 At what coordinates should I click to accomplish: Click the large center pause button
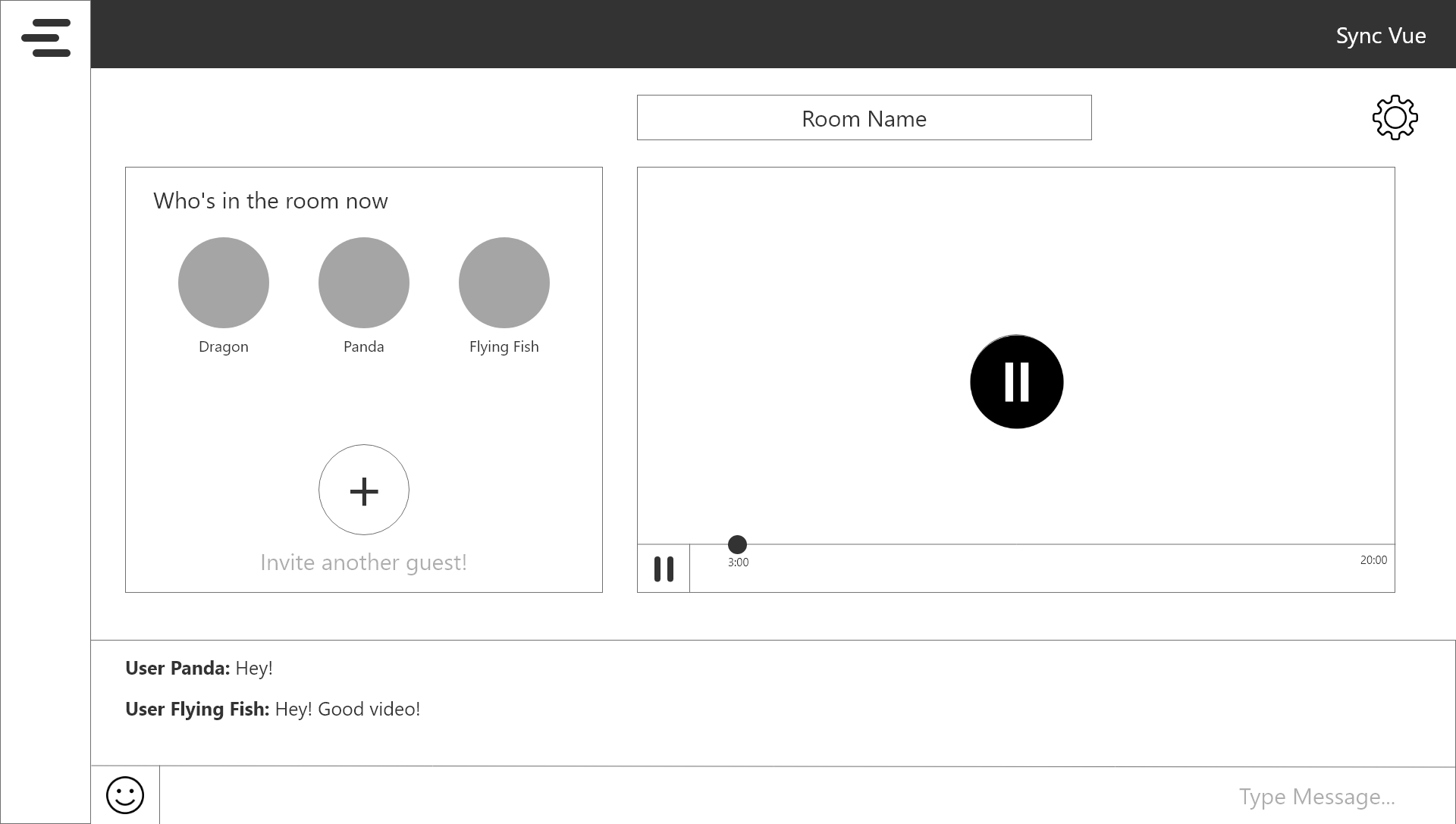[1016, 381]
